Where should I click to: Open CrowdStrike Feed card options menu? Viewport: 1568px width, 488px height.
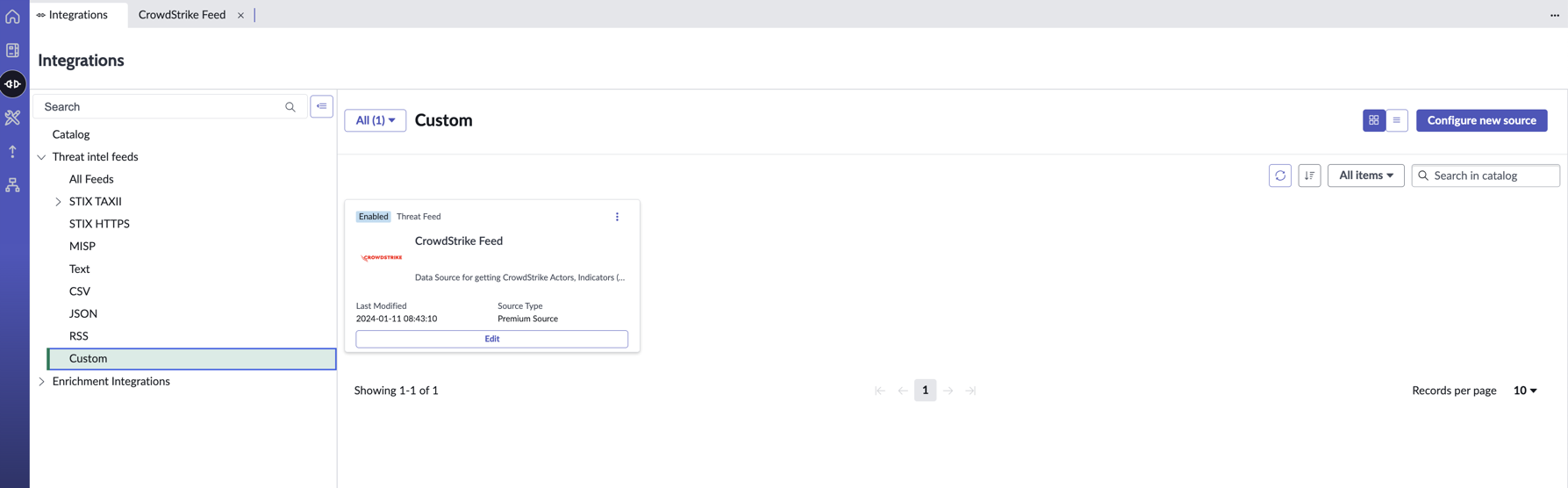click(x=617, y=217)
